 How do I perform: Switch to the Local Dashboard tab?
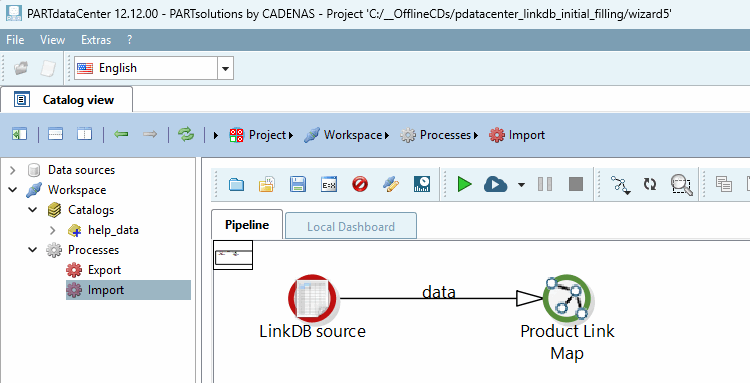tap(351, 226)
